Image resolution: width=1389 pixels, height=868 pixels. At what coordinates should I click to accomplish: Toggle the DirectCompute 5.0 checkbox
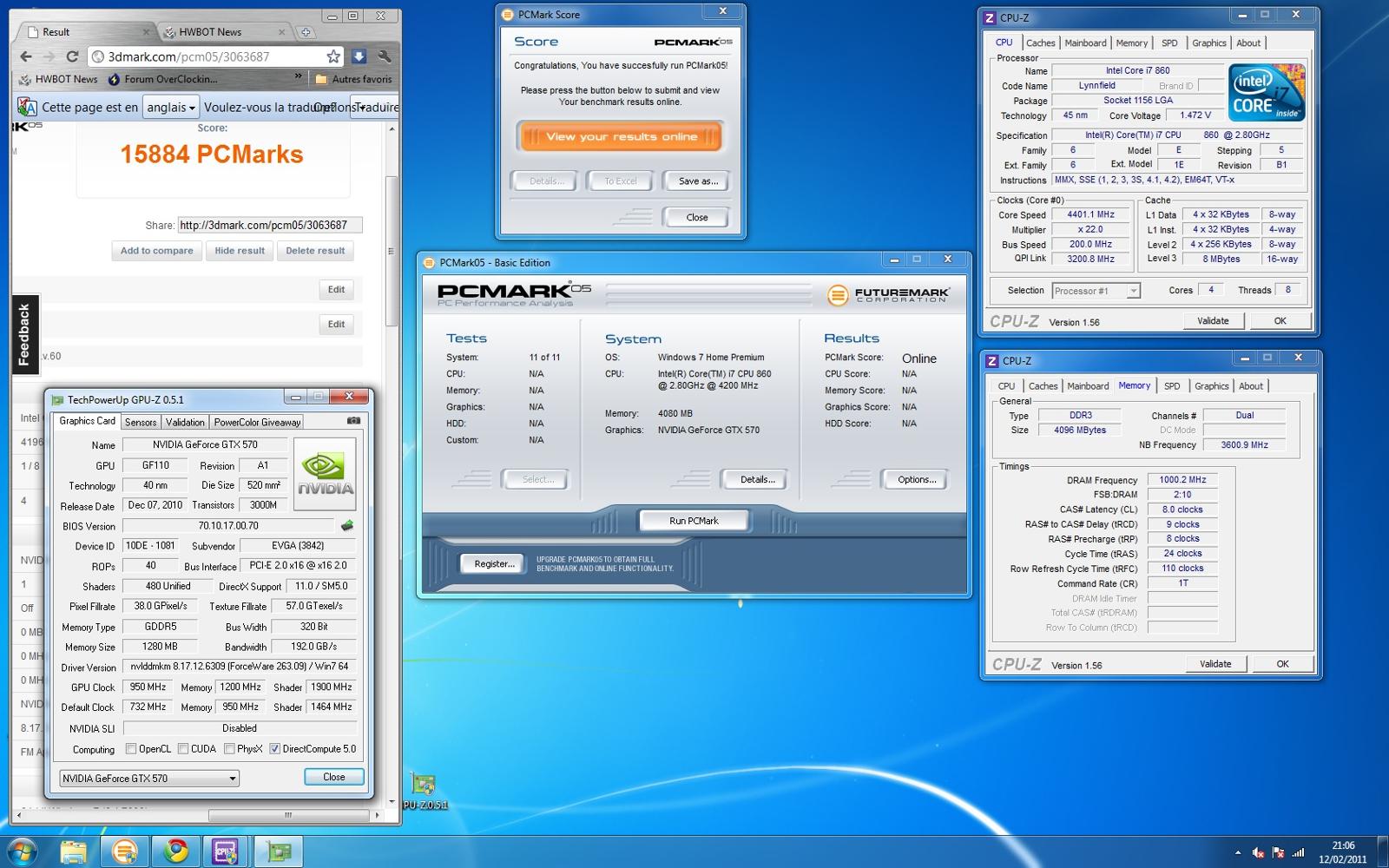(x=274, y=748)
